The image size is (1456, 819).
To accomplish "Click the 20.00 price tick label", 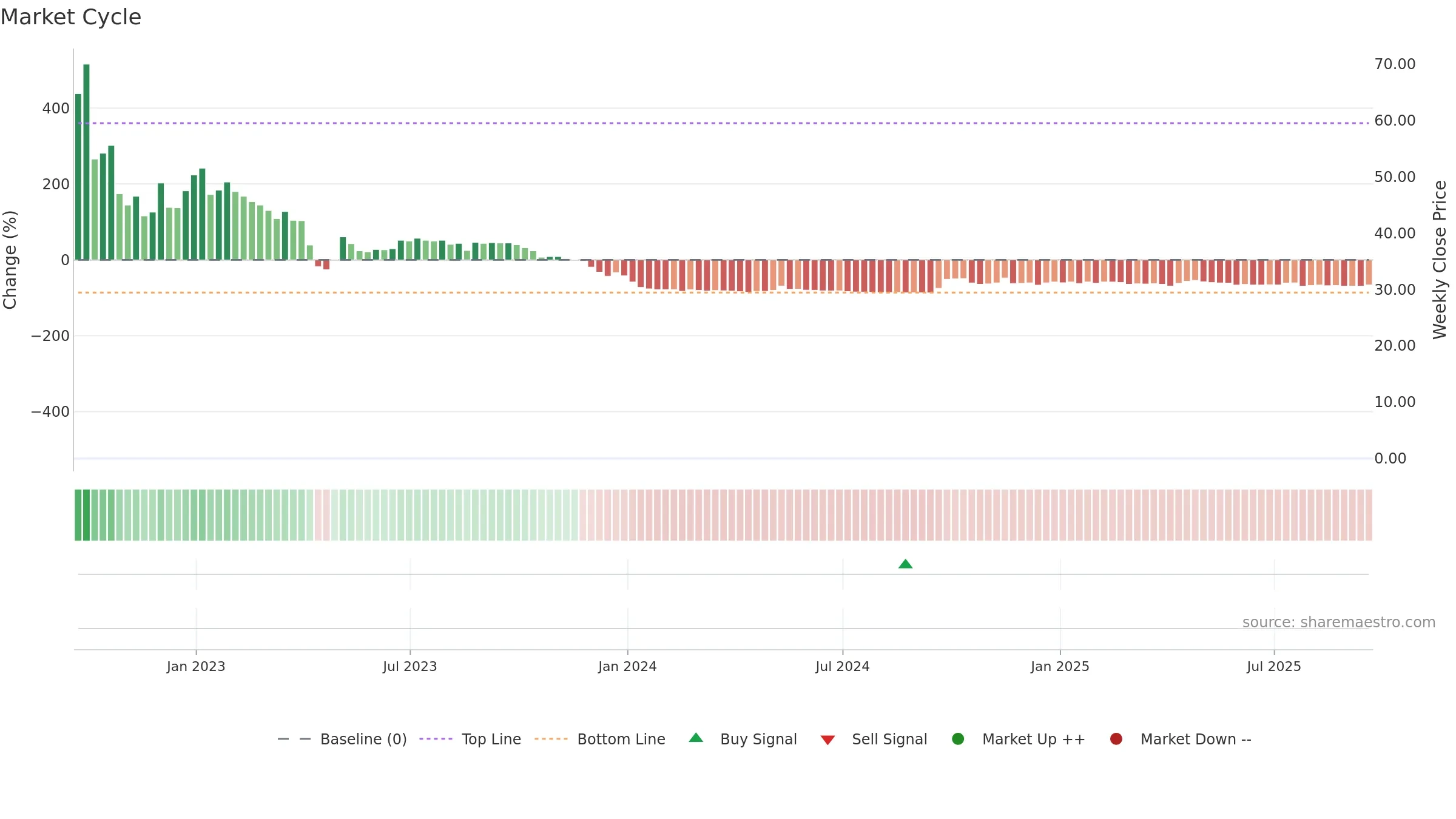I will pos(1395,346).
